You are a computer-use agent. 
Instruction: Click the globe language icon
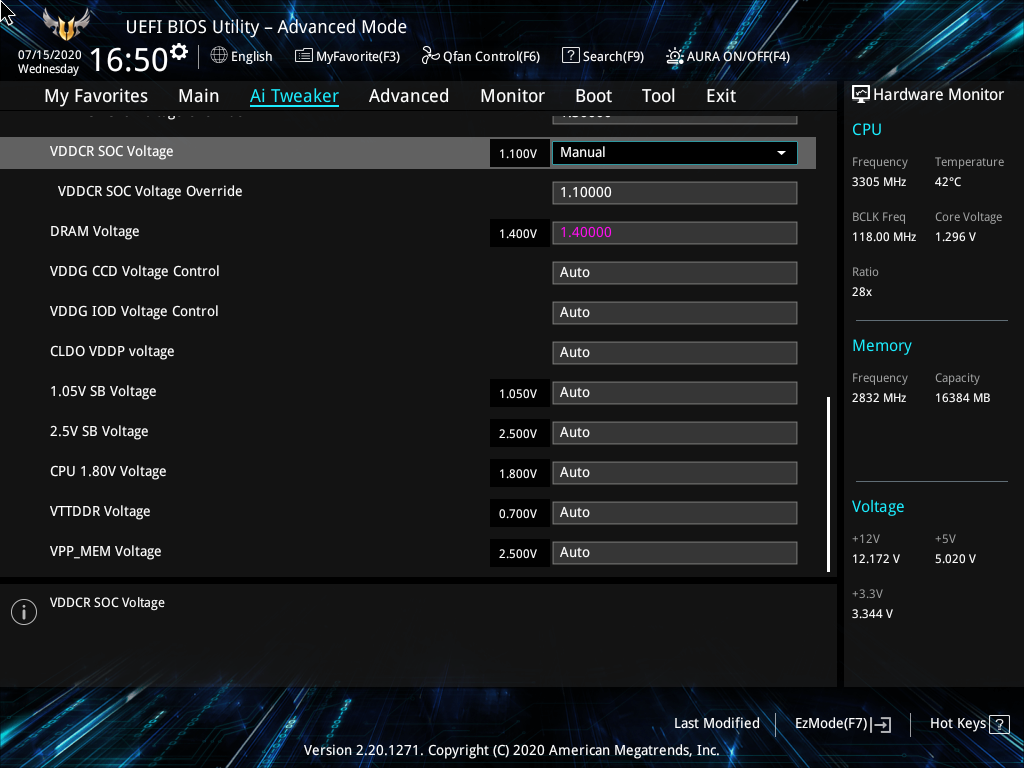(x=219, y=56)
